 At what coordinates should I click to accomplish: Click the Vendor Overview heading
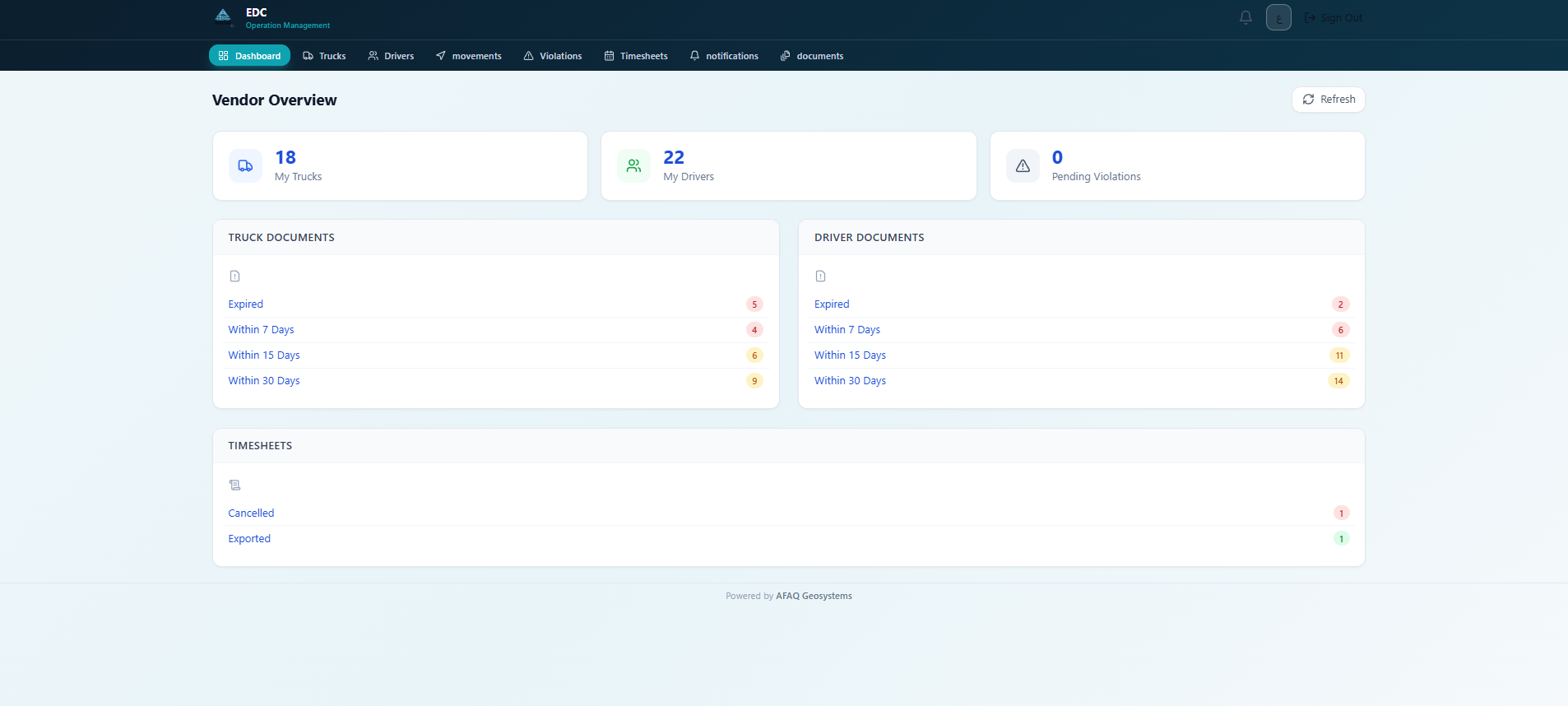click(x=275, y=100)
